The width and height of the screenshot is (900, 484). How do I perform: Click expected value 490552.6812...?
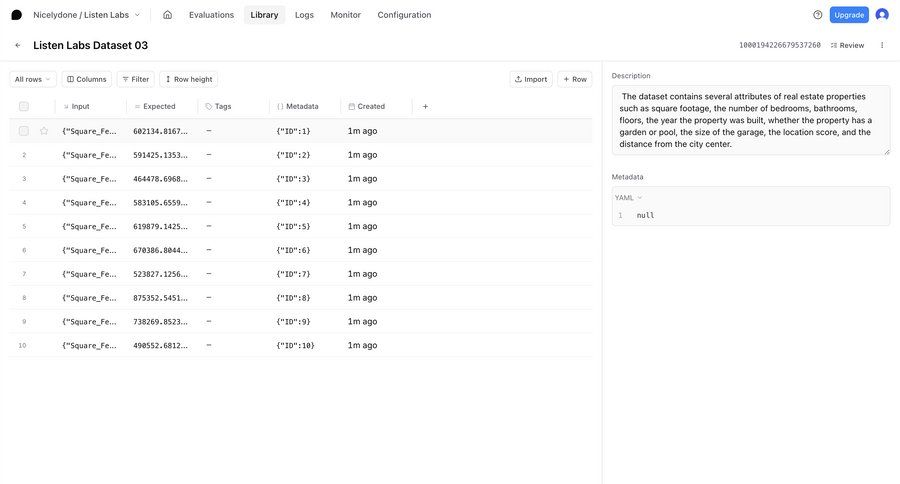coord(161,346)
